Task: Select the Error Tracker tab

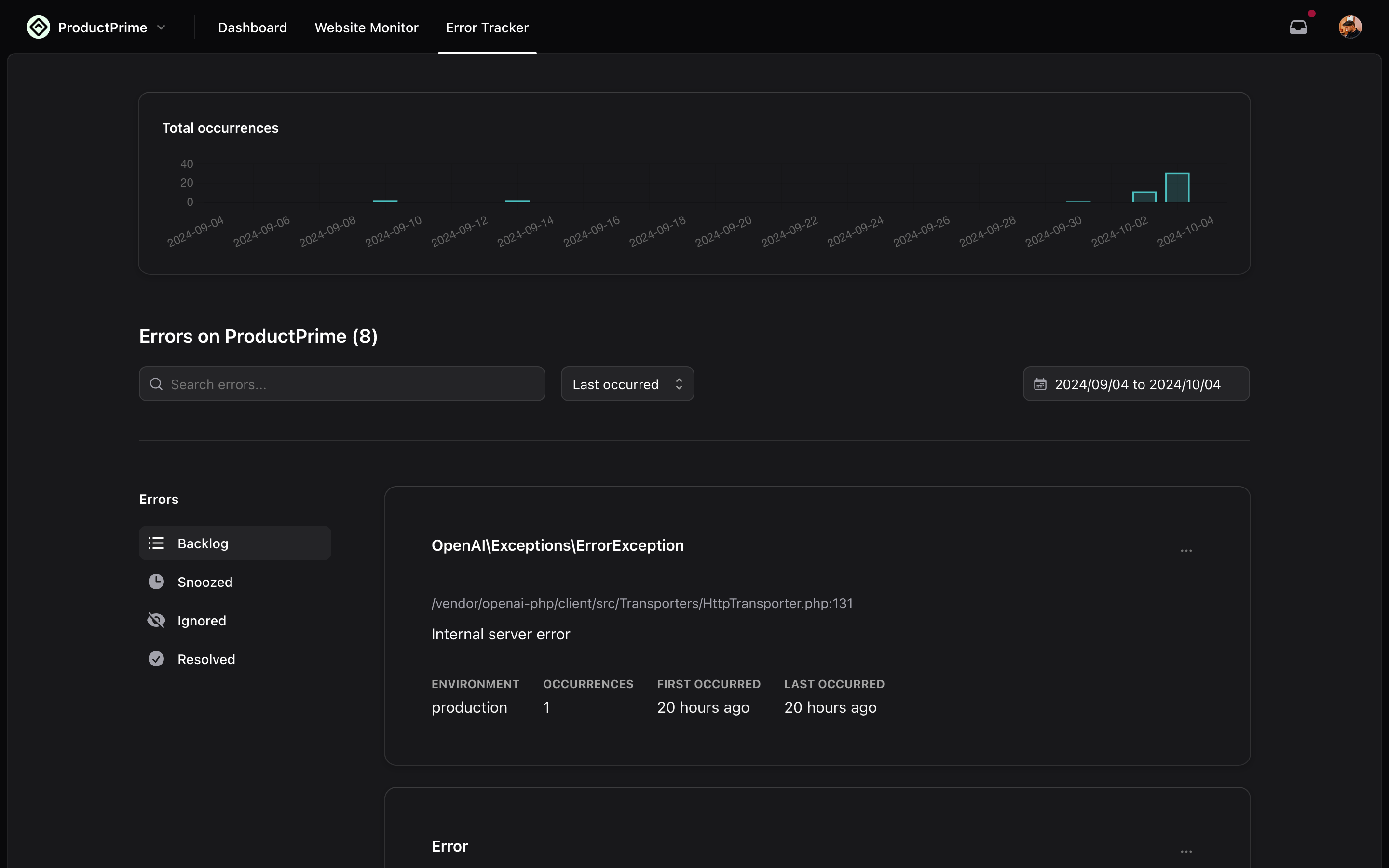Action: click(x=487, y=27)
